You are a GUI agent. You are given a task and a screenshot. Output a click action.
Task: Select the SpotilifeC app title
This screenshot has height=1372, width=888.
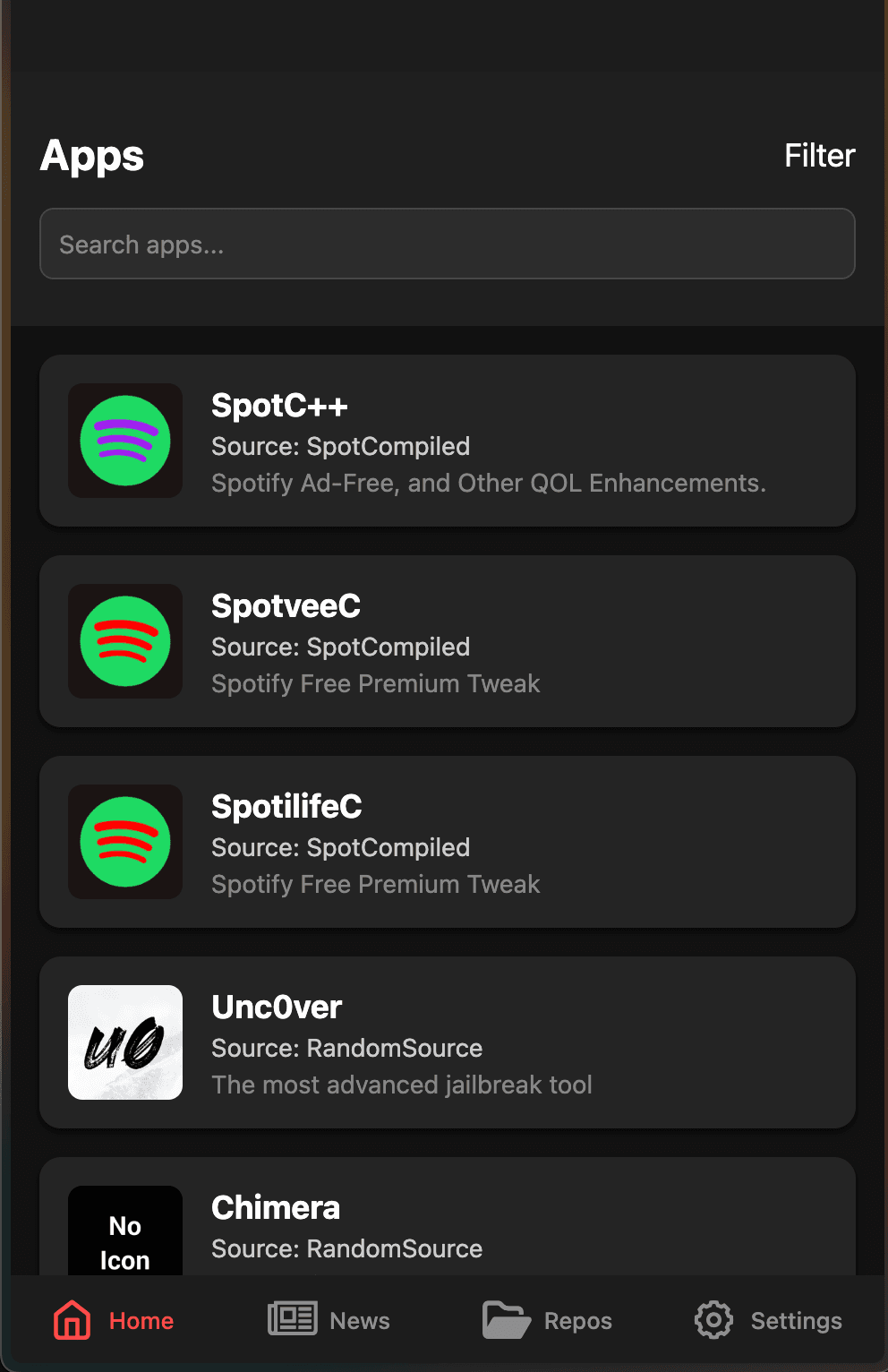tap(286, 807)
